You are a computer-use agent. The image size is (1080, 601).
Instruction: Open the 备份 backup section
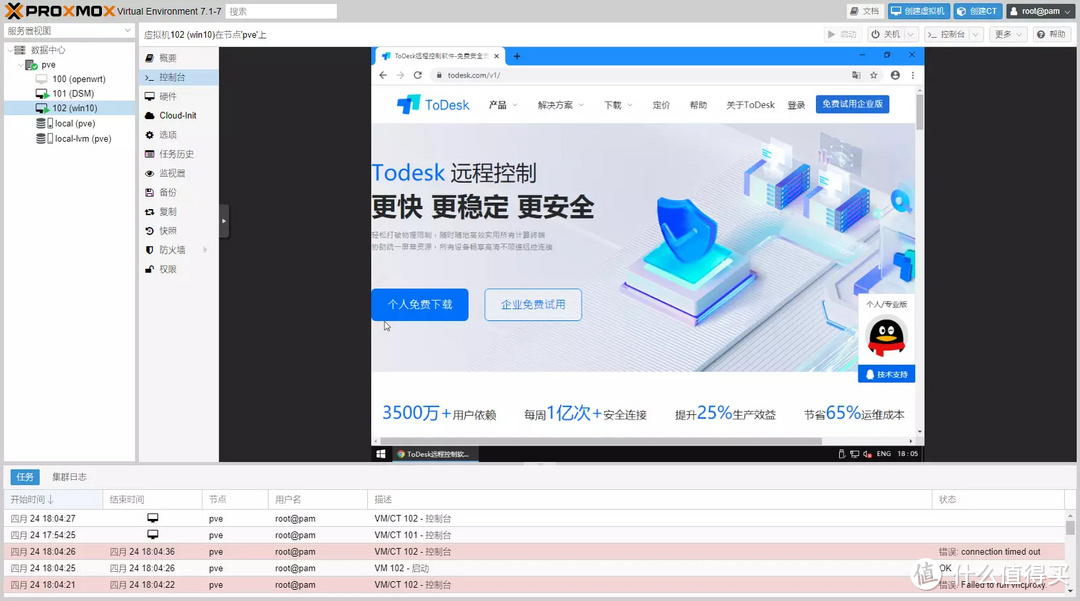pyautogui.click(x=168, y=193)
